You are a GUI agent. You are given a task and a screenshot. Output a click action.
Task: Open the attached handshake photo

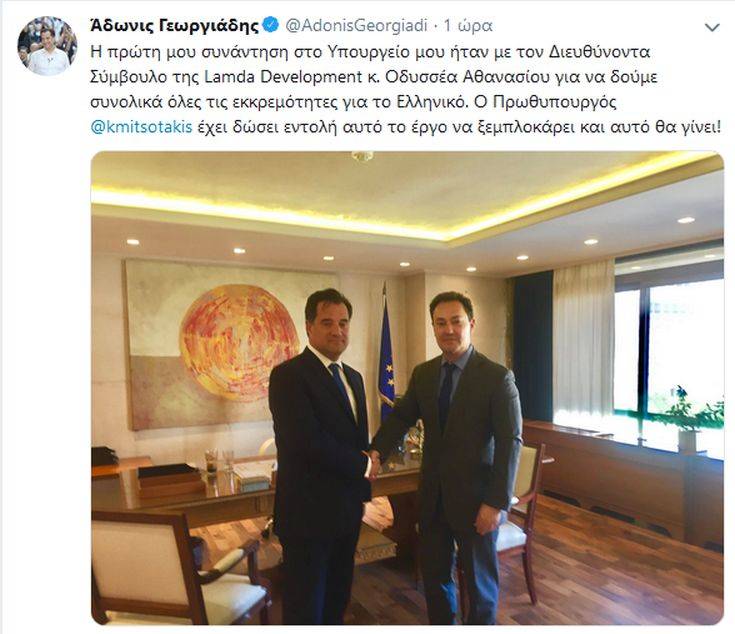407,388
